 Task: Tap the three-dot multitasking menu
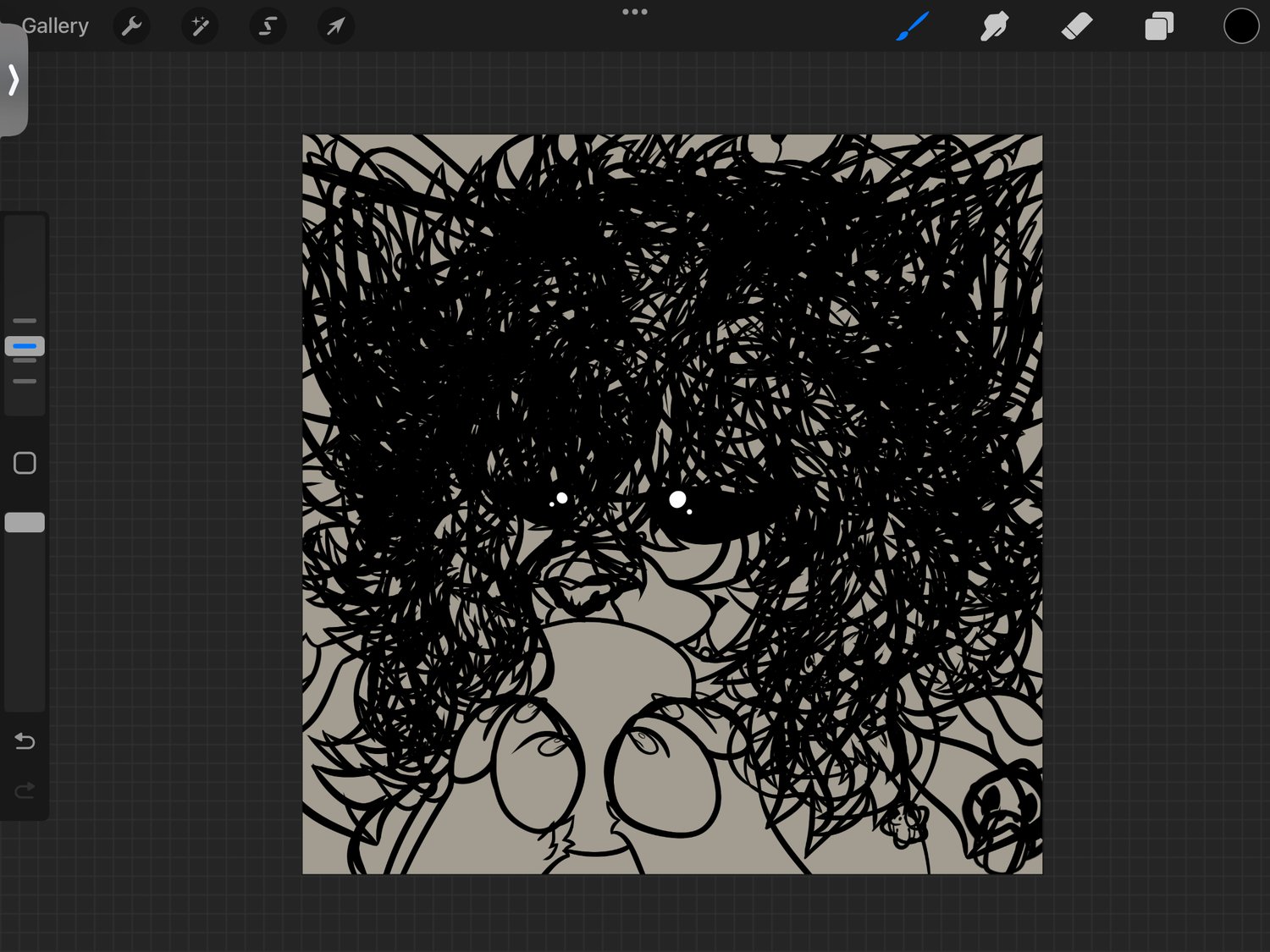click(x=635, y=12)
